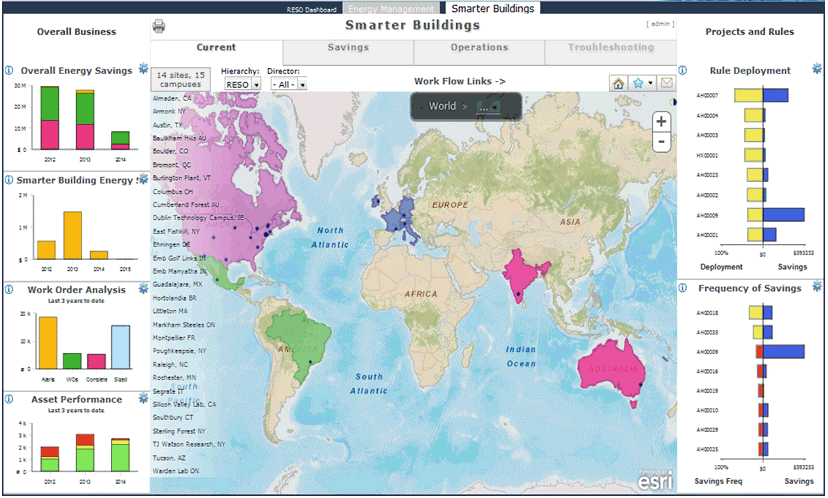828x498 pixels.
Task: Switch to the Troubleshooting tab
Action: [x=610, y=47]
